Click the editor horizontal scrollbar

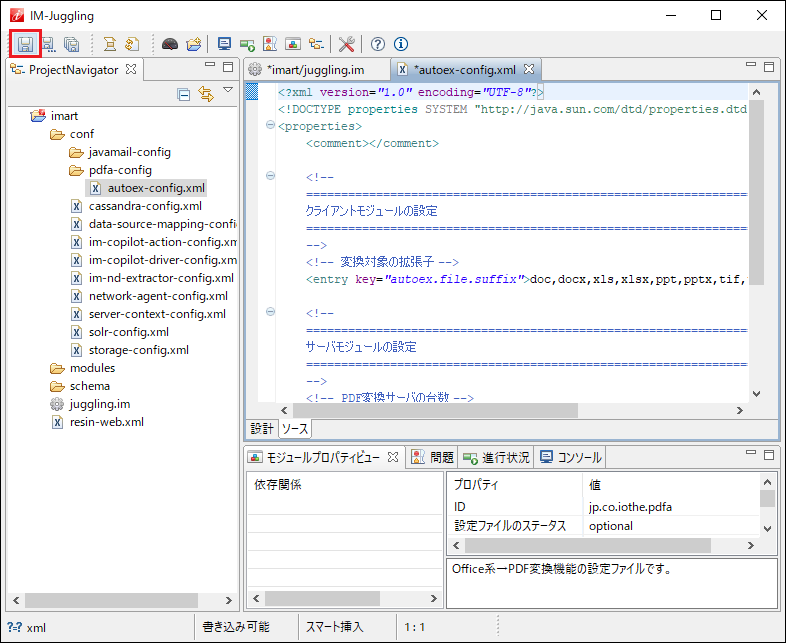[435, 410]
